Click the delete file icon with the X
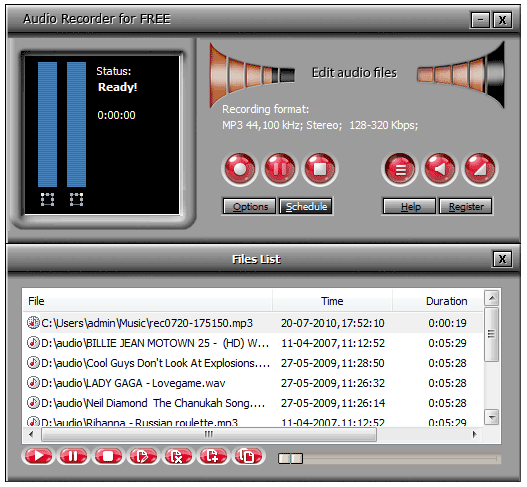The image size is (527, 487). pyautogui.click(x=178, y=456)
